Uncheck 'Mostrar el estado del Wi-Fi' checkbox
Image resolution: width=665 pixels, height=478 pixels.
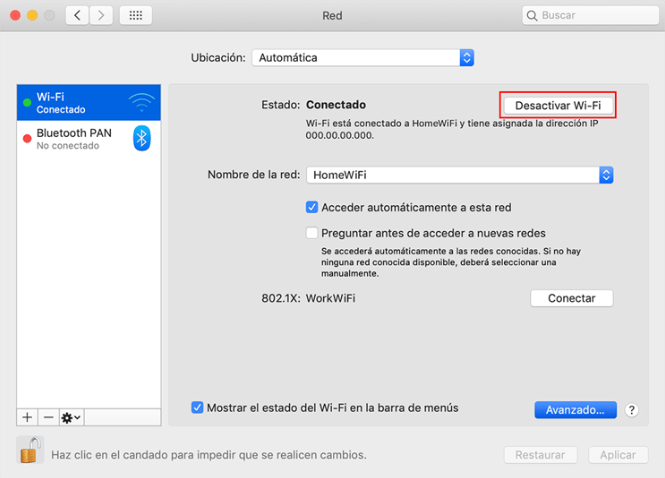pyautogui.click(x=197, y=408)
